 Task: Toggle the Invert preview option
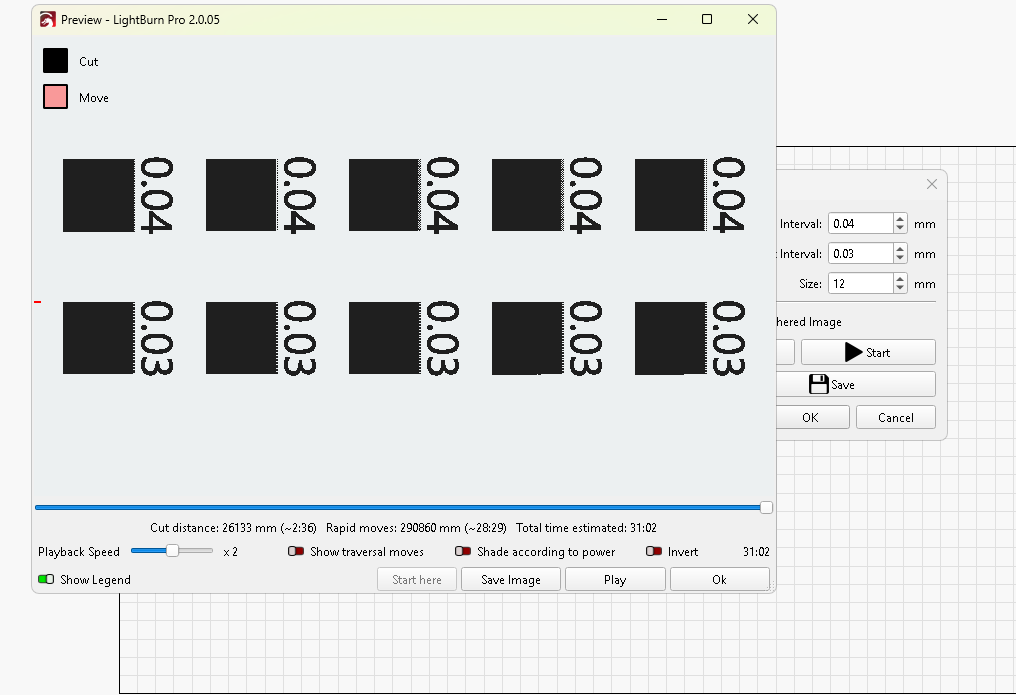(651, 551)
